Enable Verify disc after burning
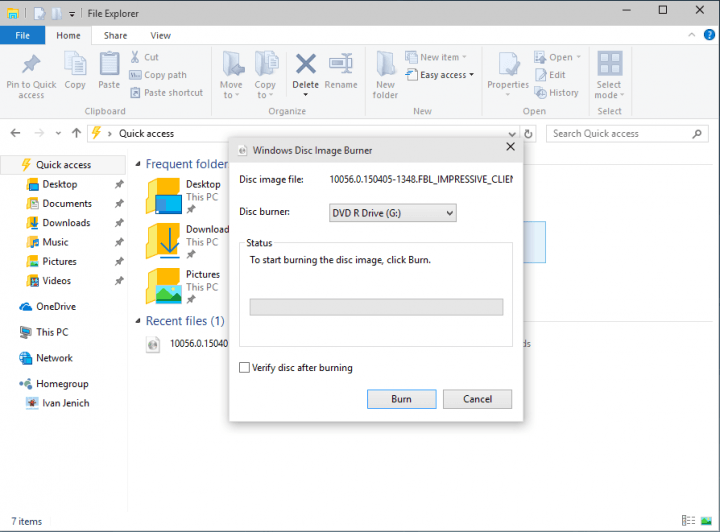Screen dimensions: 720x532 [244, 368]
